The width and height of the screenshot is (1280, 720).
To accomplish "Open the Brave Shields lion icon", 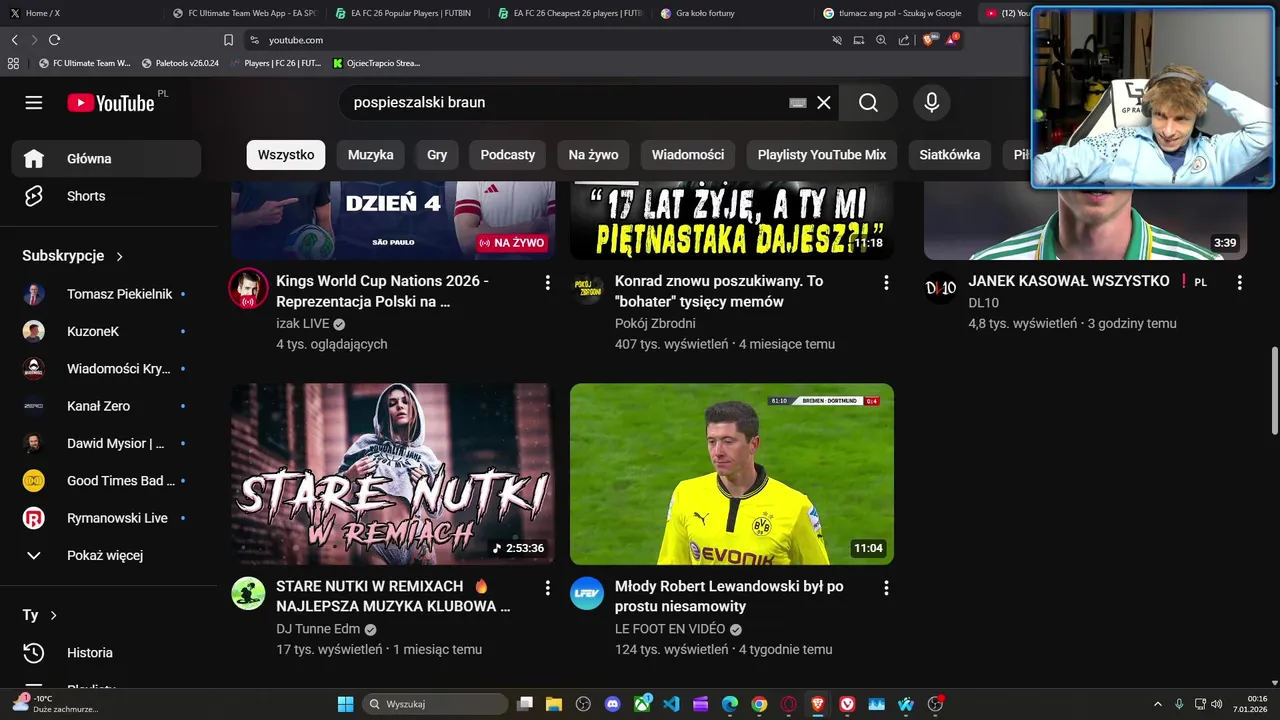I will pos(929,40).
